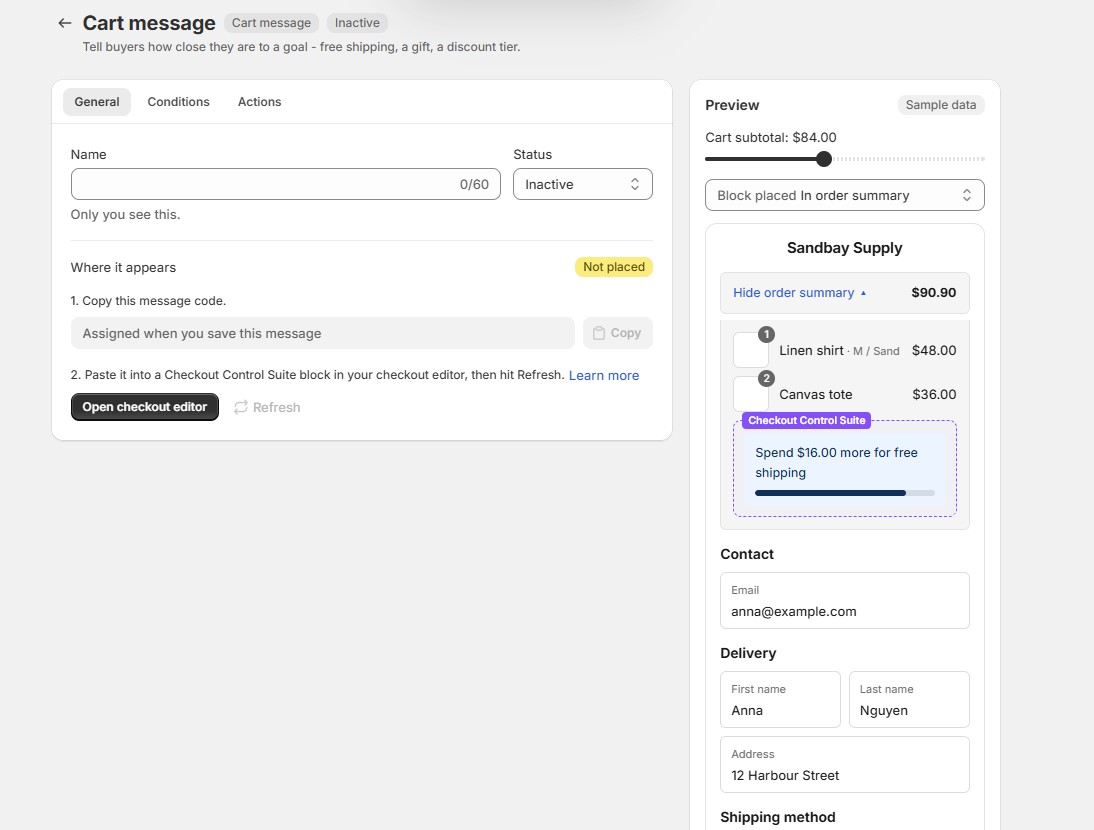The image size is (1094, 830).
Task: Open the Actions tab
Action: (x=260, y=102)
